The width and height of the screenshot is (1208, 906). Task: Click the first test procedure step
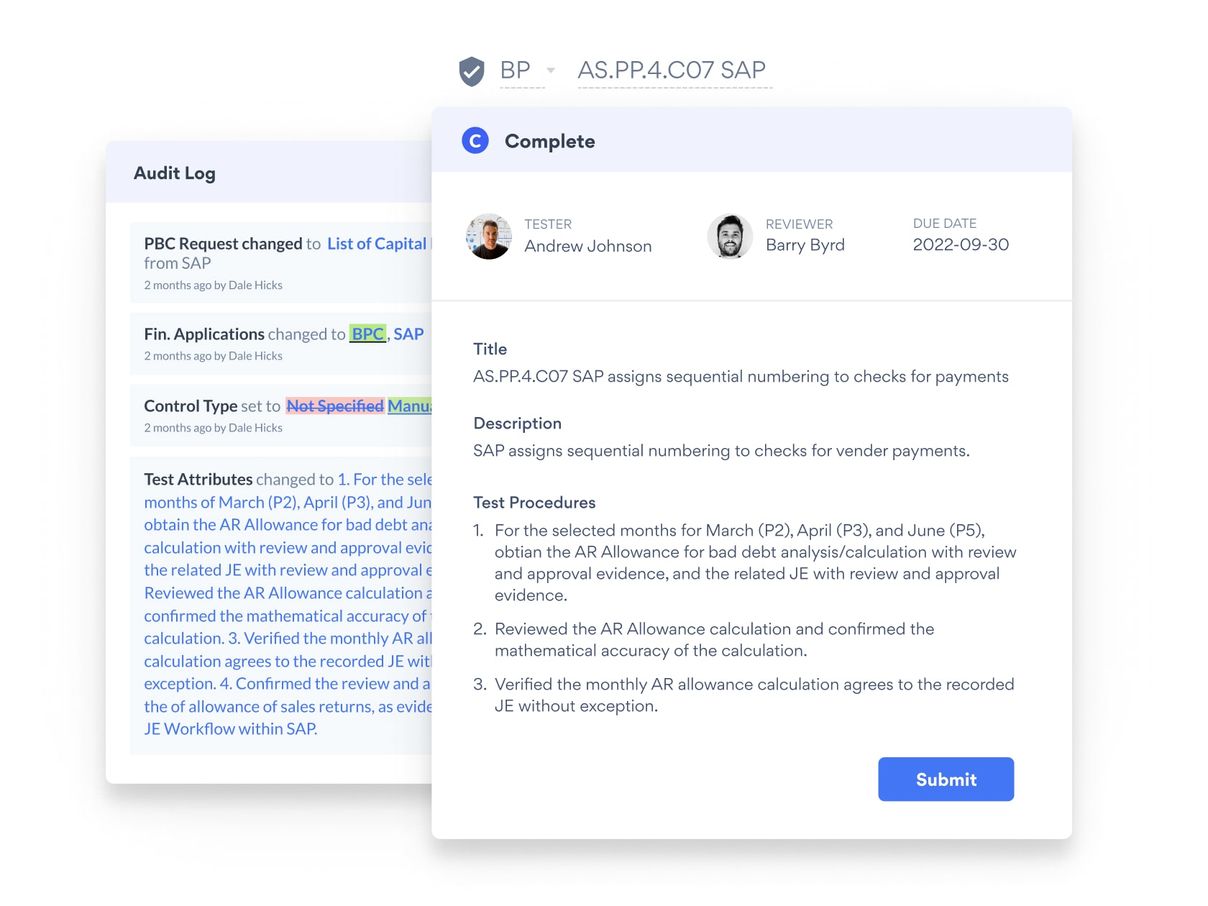754,562
